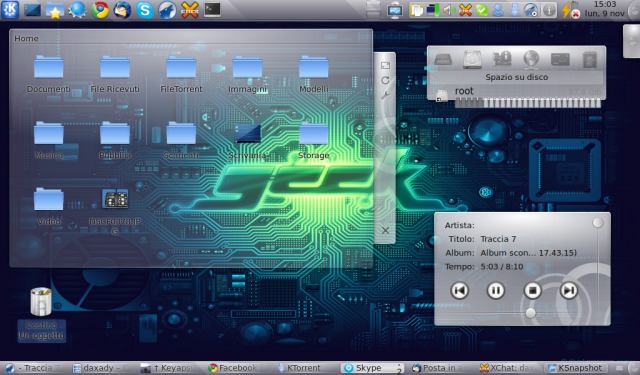Open the Scrivania desktop folder

click(247, 141)
